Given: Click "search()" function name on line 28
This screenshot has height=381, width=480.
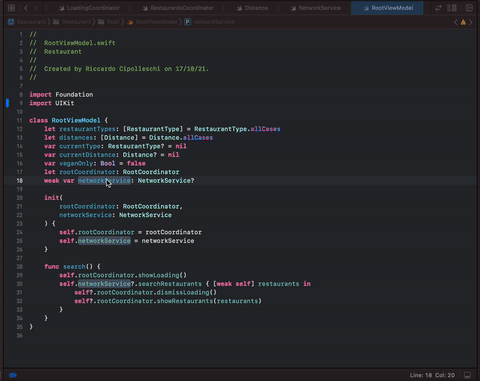Looking at the screenshot, I should pos(78,267).
